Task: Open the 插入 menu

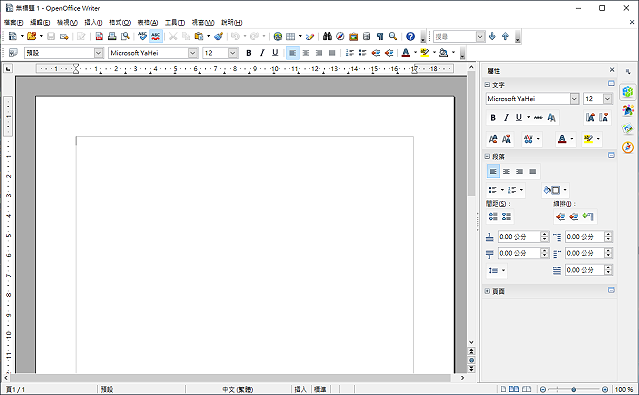Action: [93, 22]
